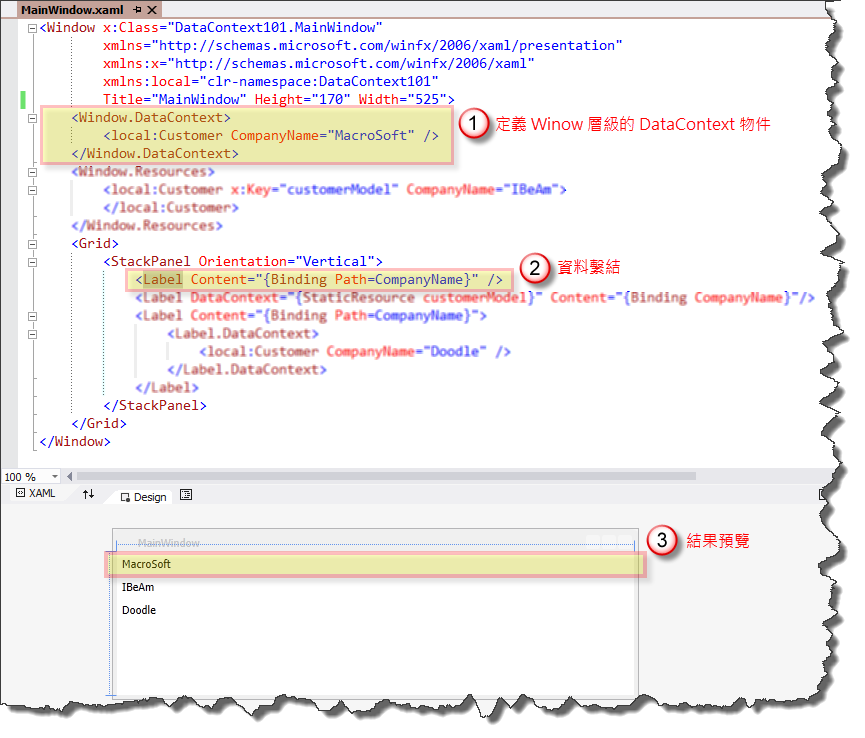The image size is (865, 738).
Task: Click the editor horizontal scrollbar thumb
Action: tap(386, 476)
